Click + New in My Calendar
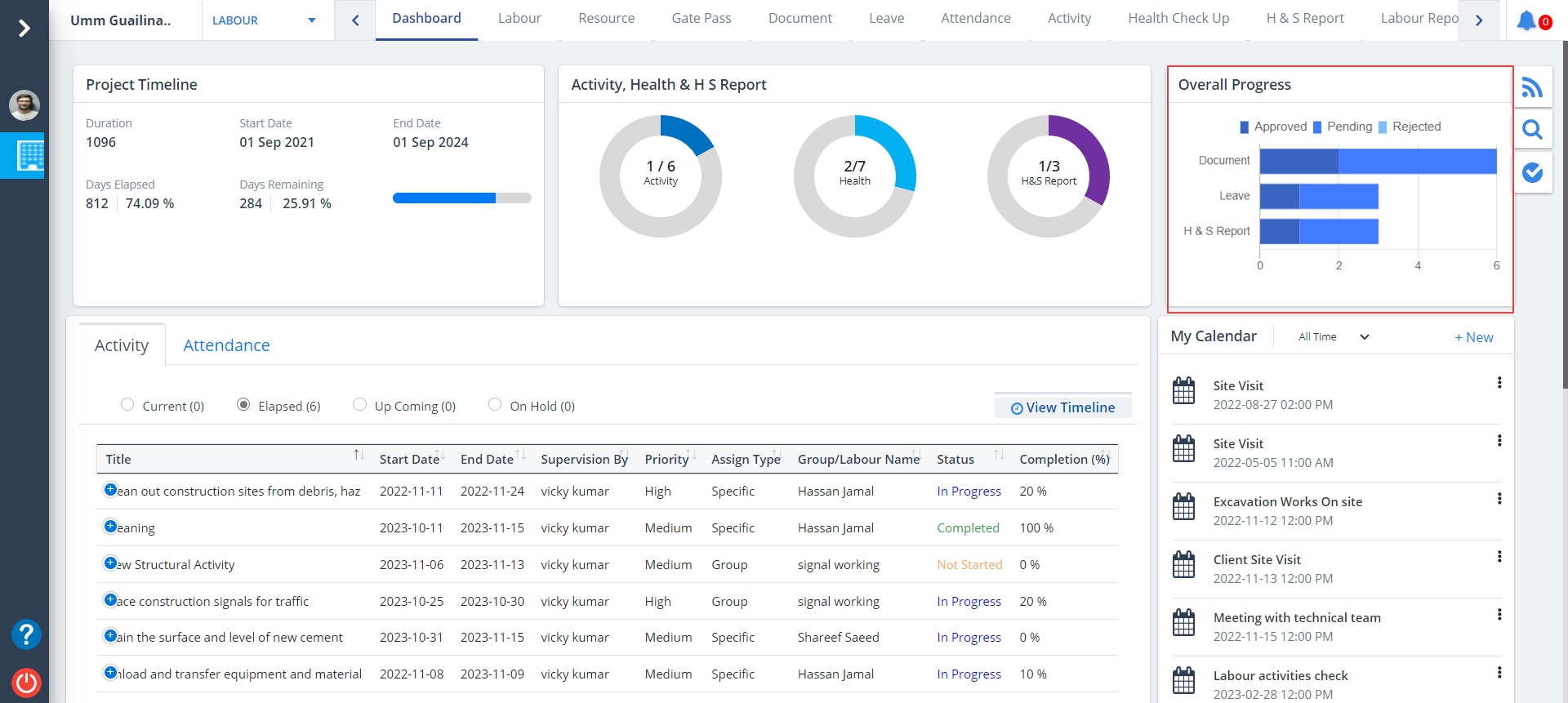This screenshot has height=703, width=1568. (x=1473, y=337)
